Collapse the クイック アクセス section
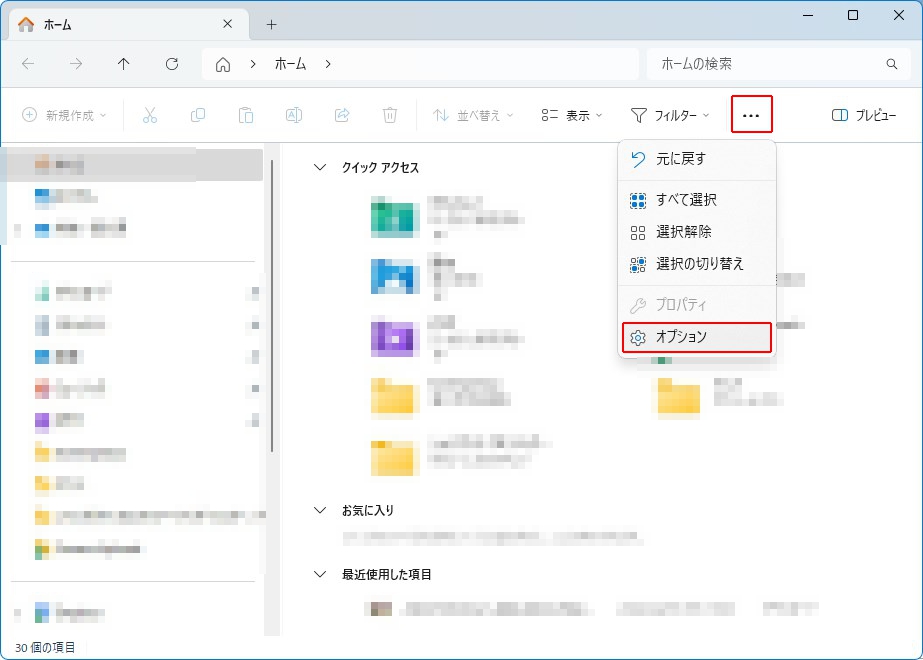The width and height of the screenshot is (923, 660). 320,168
